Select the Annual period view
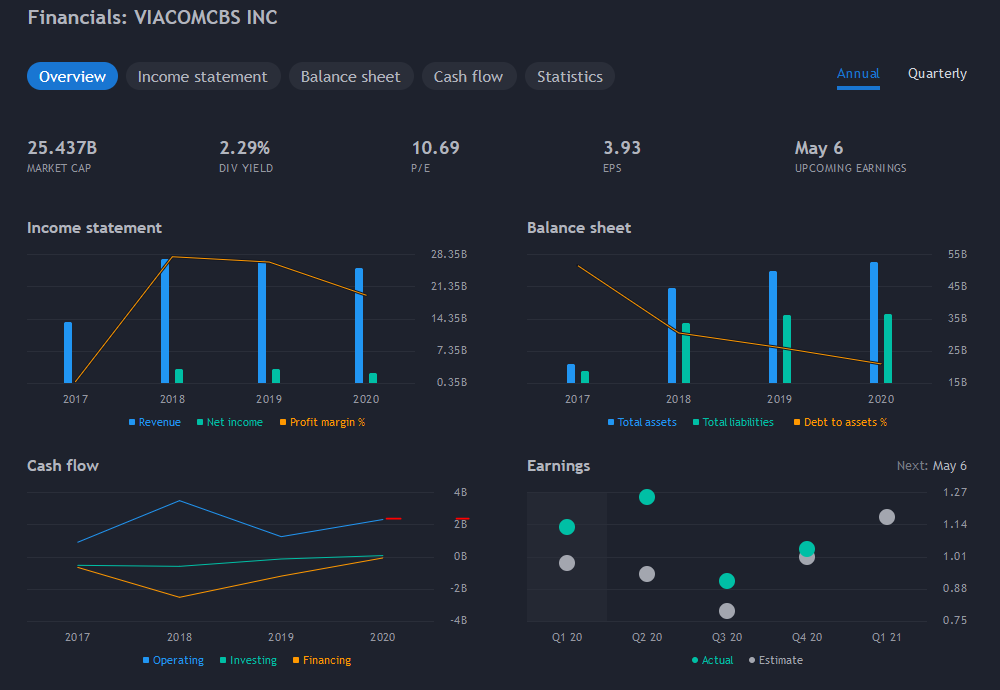The image size is (1000, 690). coord(858,74)
